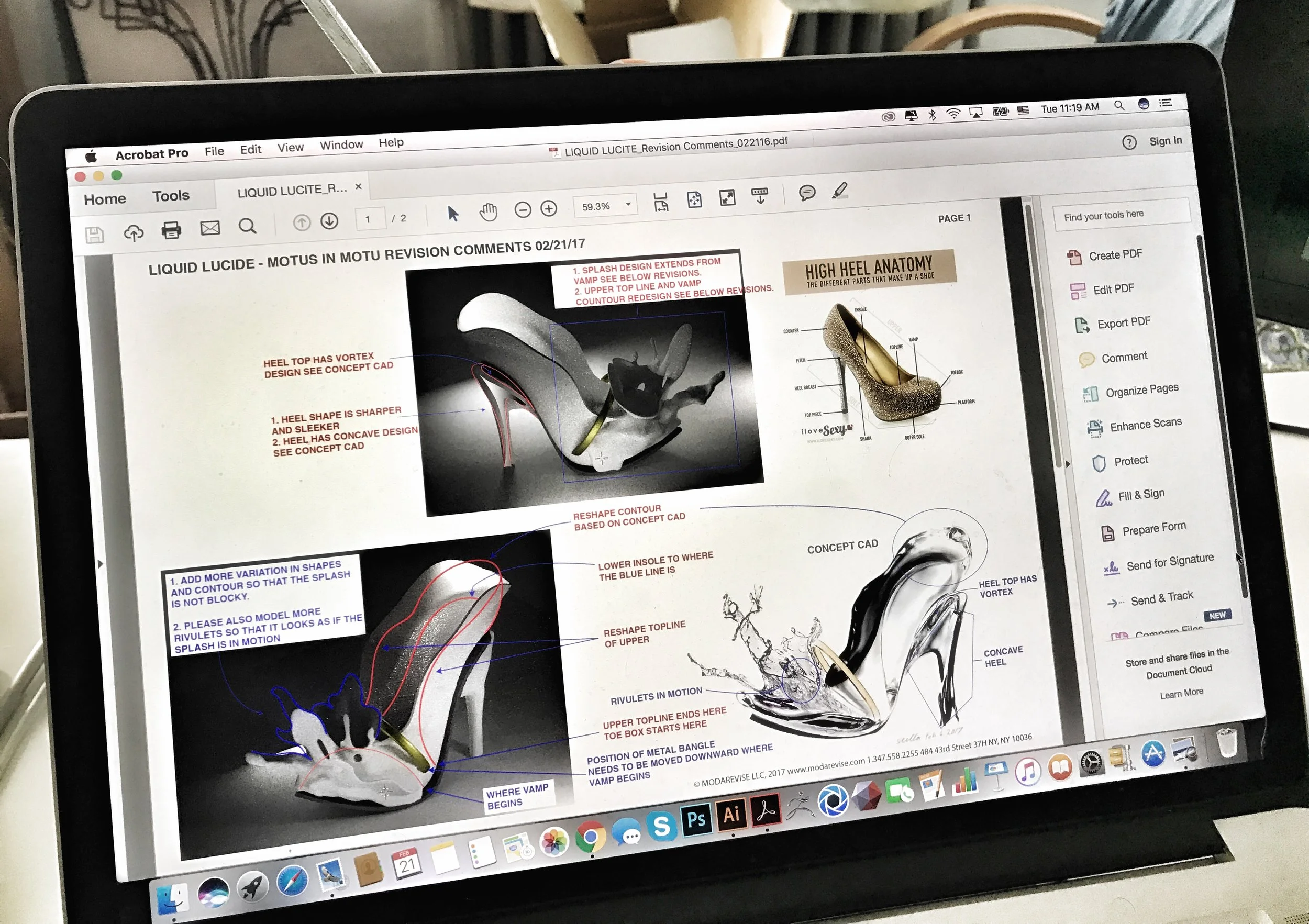1309x924 pixels.
Task: Click the Wi-Fi status menu bar icon
Action: [952, 113]
